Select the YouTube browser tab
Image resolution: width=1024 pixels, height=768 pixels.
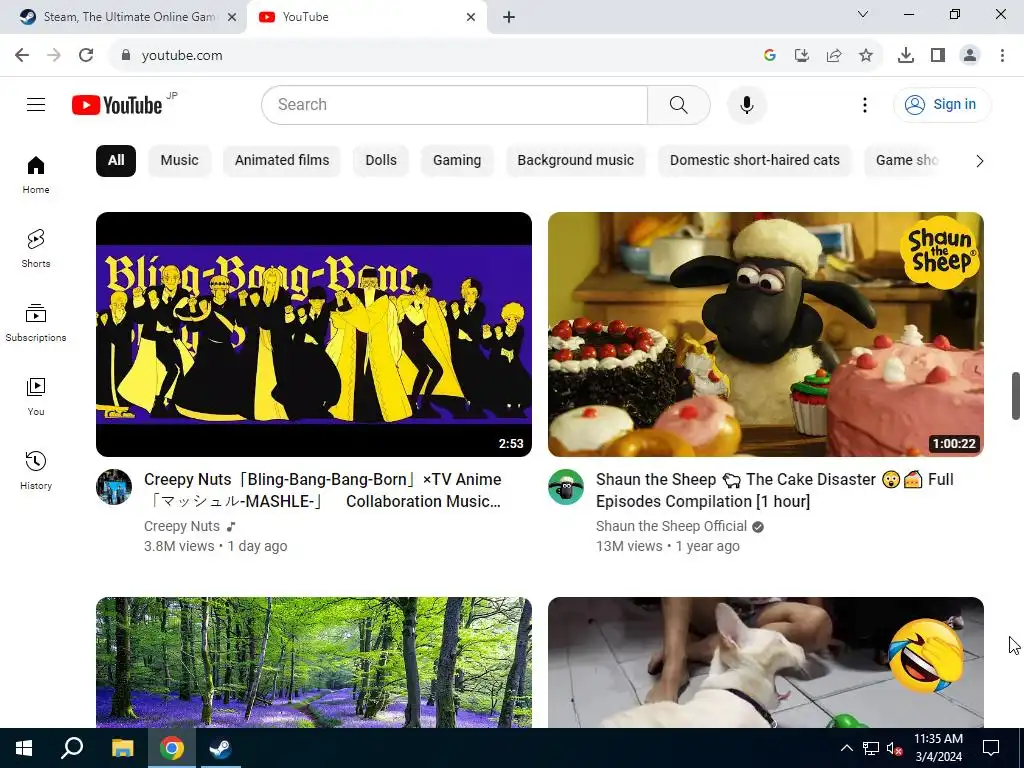pos(366,17)
